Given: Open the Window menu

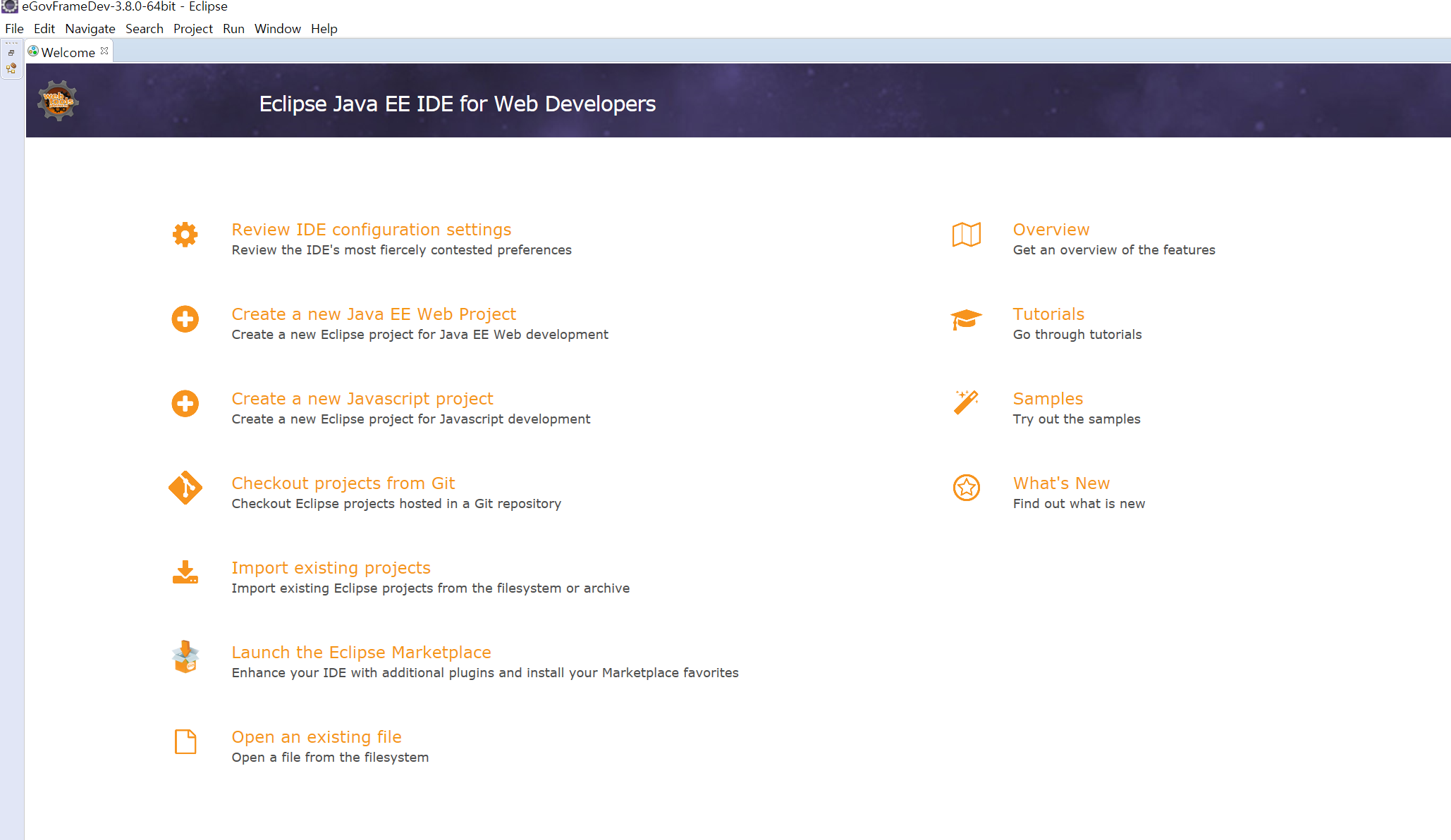Looking at the screenshot, I should point(277,29).
